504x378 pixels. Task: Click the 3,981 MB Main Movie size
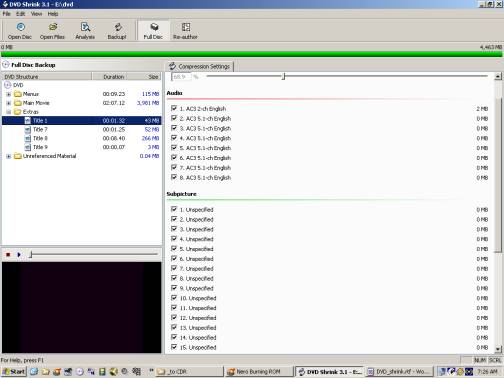(x=148, y=103)
